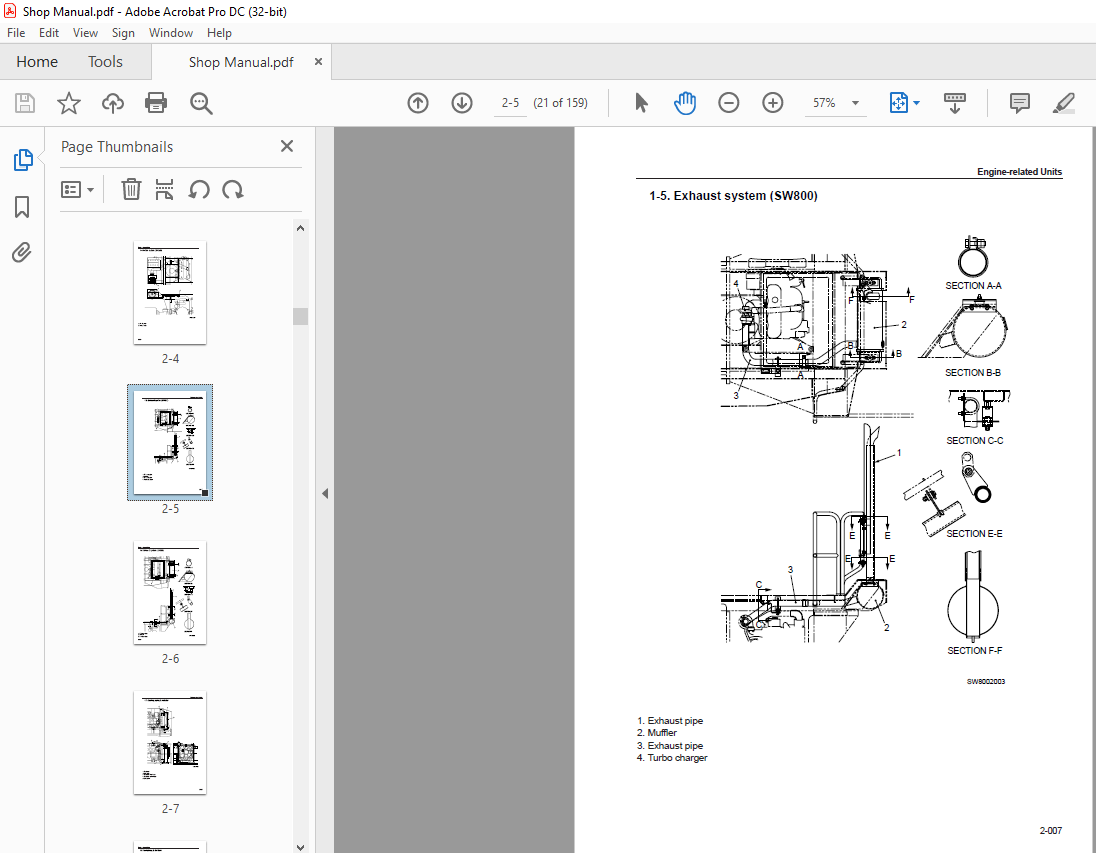
Task: Click the '4. Turbo charger' legend text
Action: click(672, 758)
